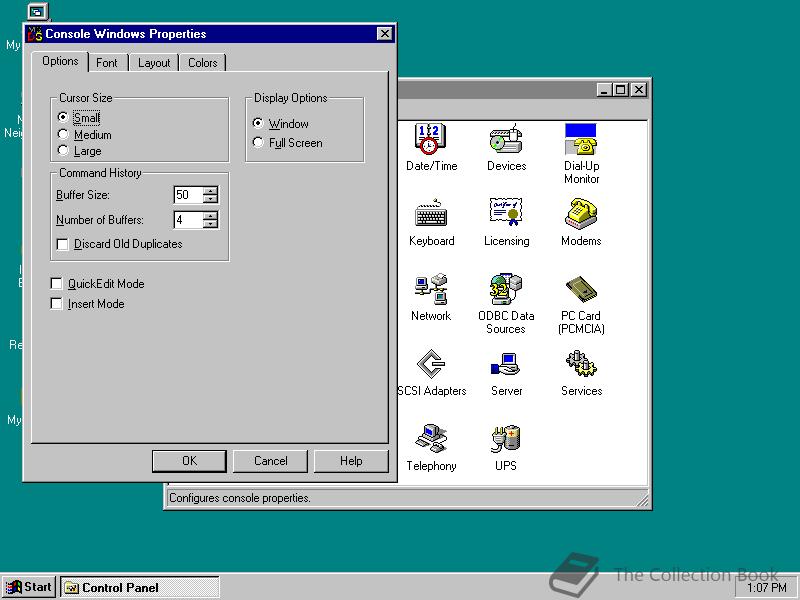Minimize the Control Panel window

[x=605, y=90]
